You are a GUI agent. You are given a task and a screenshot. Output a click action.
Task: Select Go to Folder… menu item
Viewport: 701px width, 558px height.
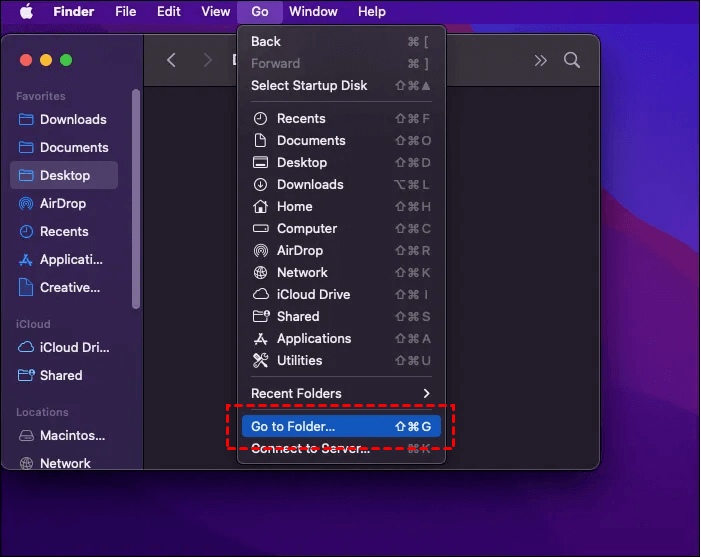click(341, 426)
